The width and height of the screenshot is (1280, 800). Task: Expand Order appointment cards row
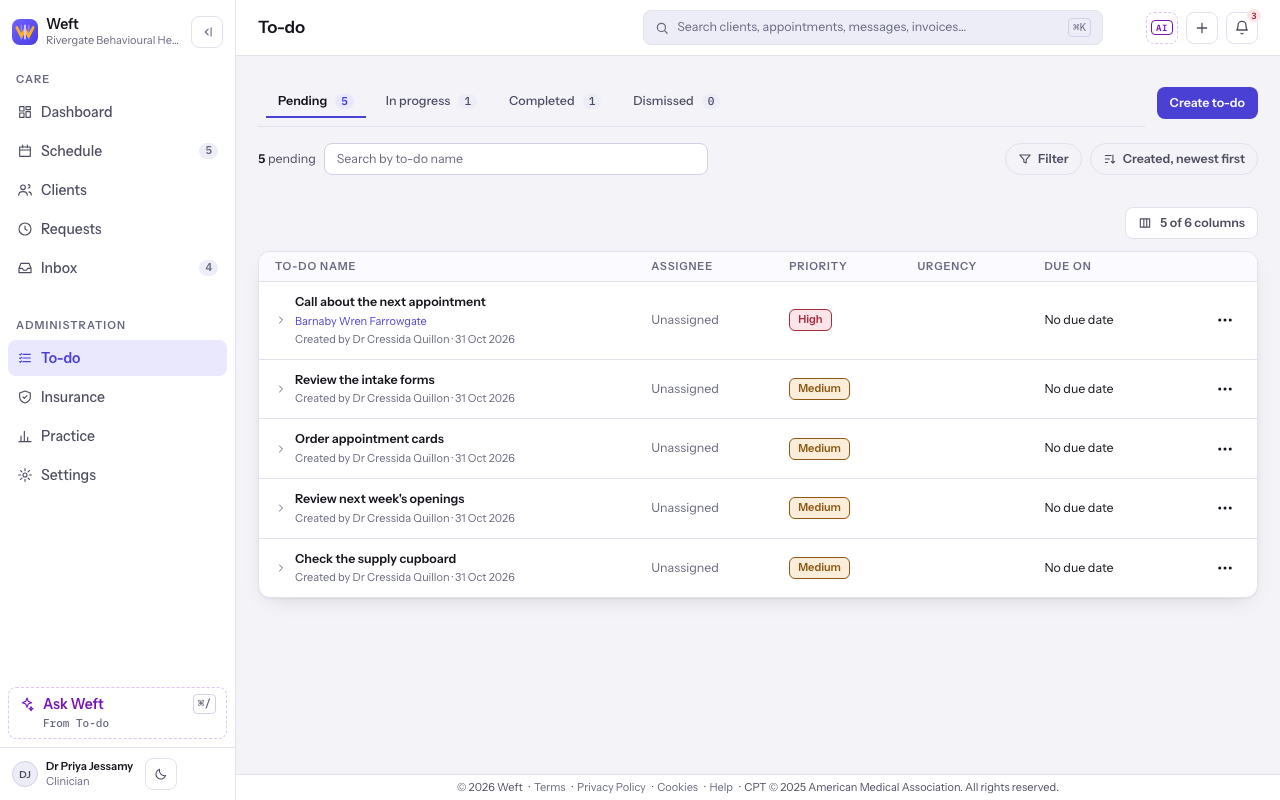click(281, 449)
